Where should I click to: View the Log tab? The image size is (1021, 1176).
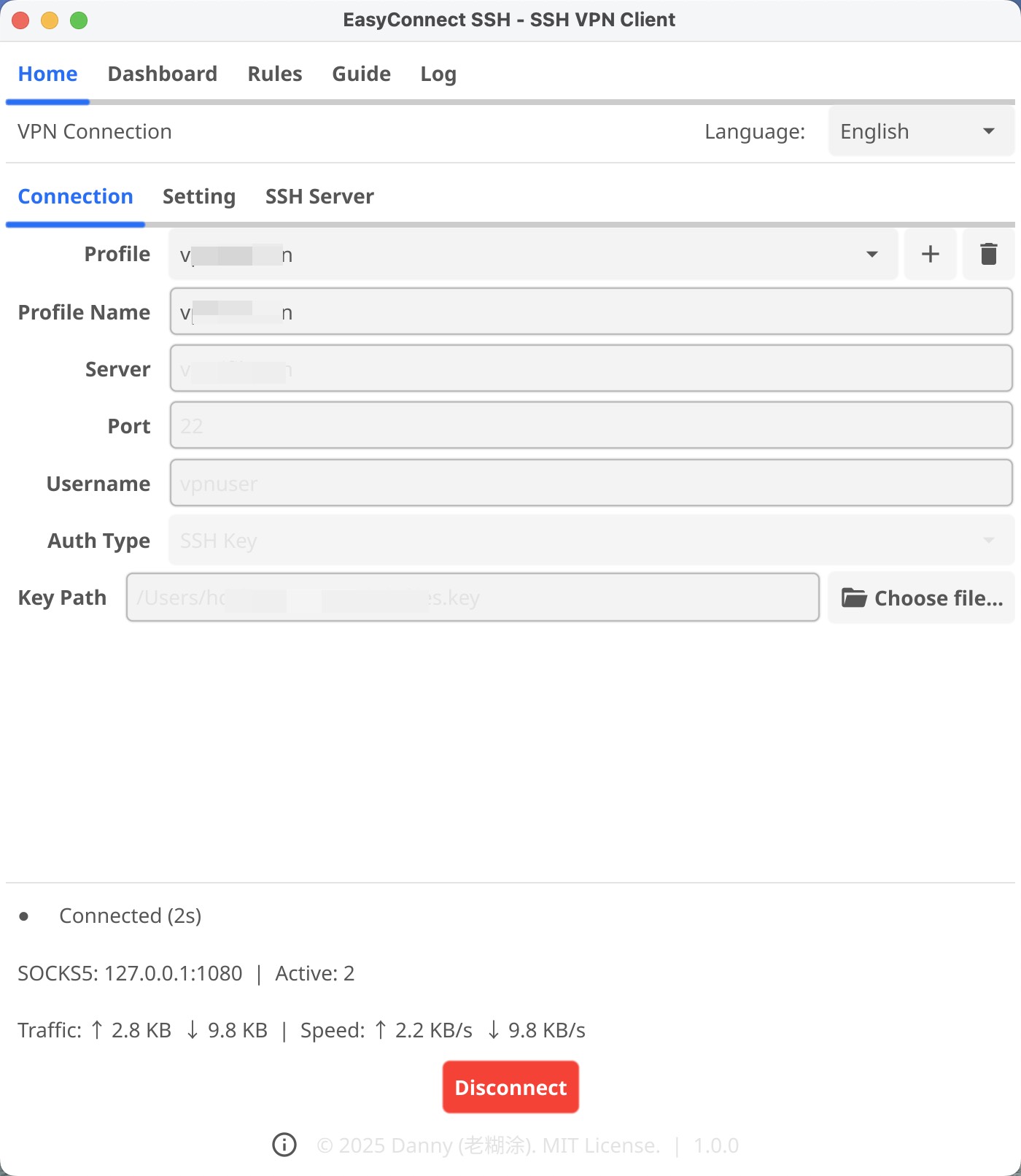point(438,74)
